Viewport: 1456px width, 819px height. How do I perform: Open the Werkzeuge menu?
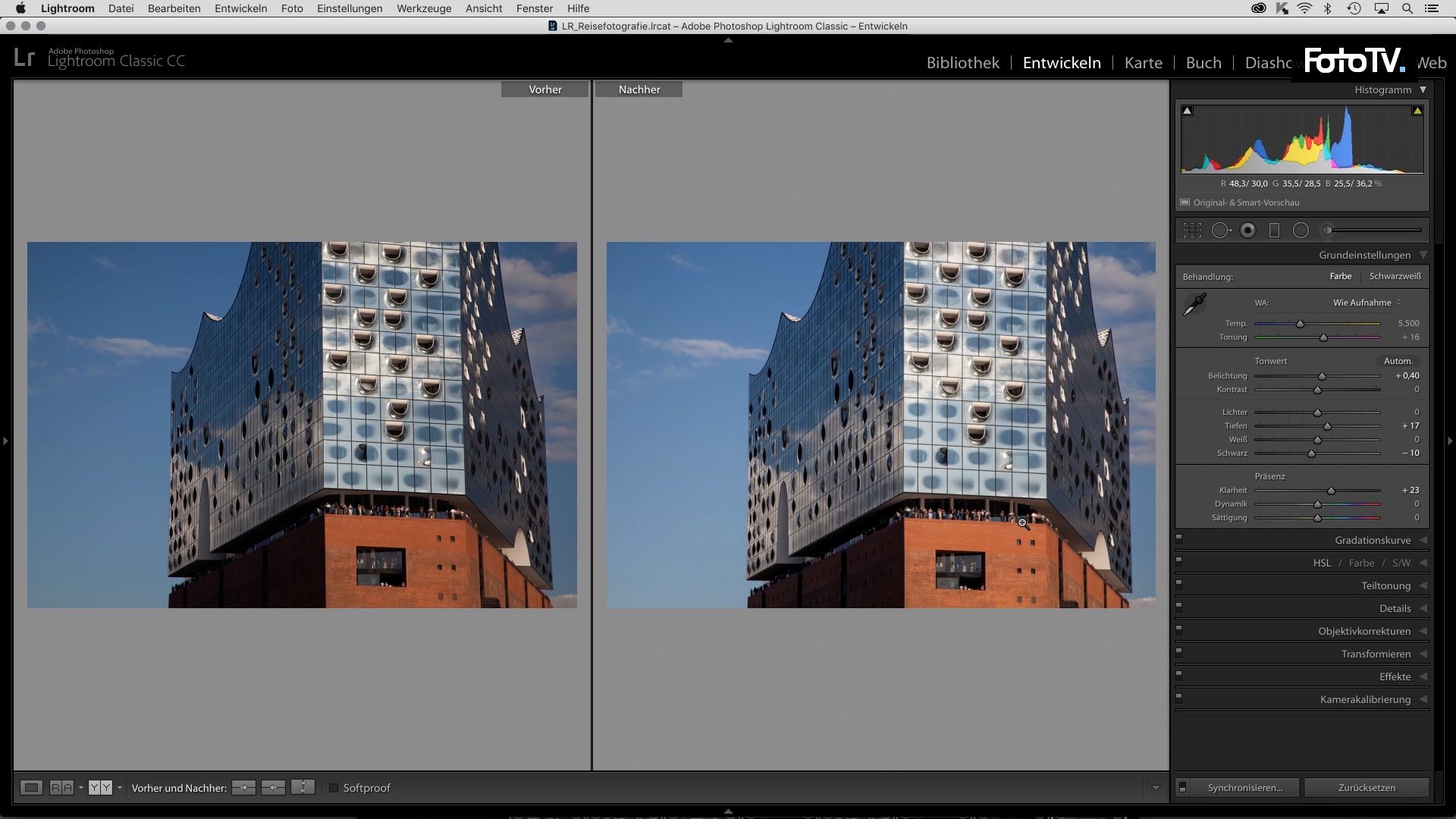pos(424,8)
